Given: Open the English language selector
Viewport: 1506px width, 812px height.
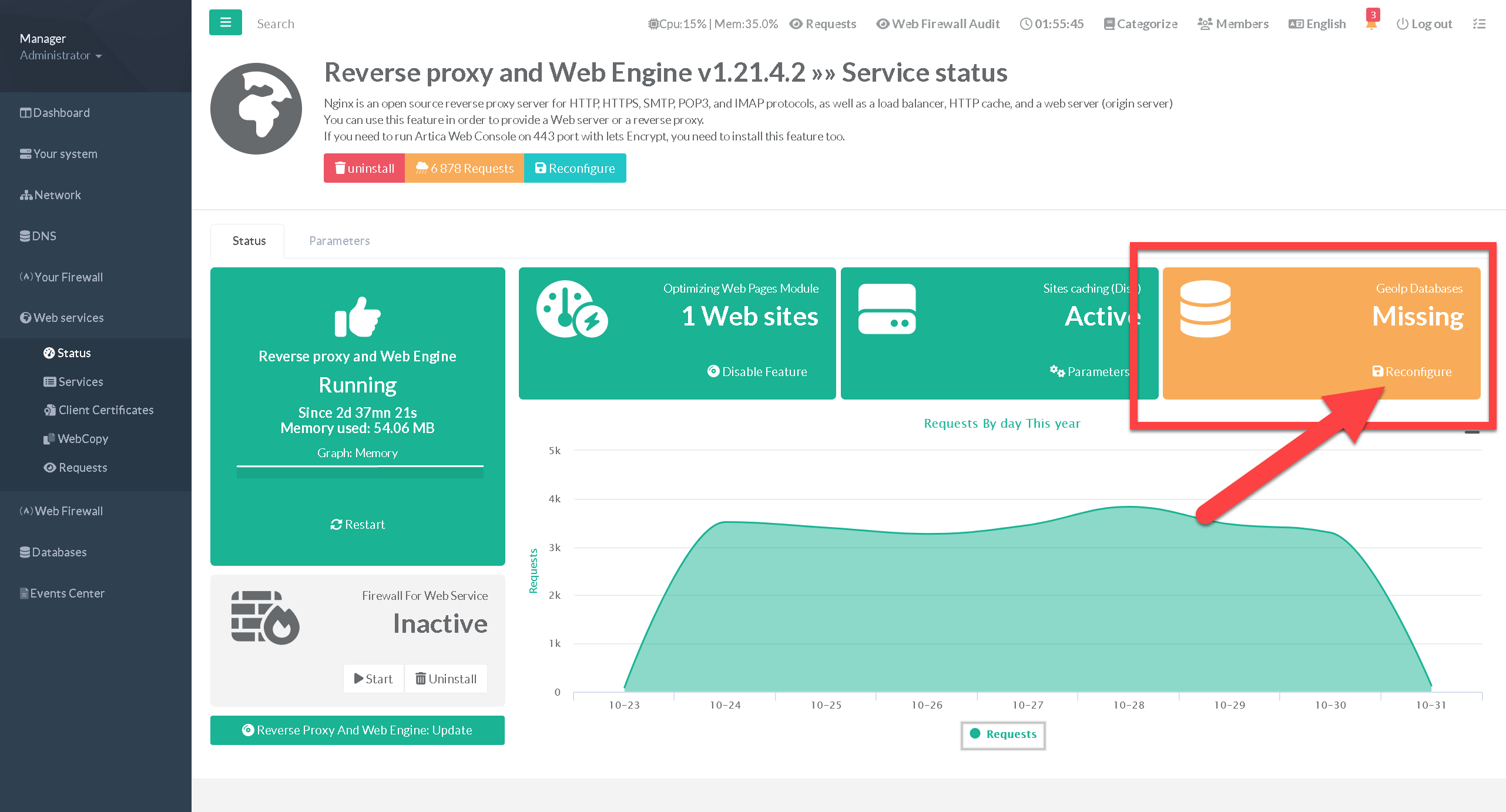Looking at the screenshot, I should [x=1317, y=24].
